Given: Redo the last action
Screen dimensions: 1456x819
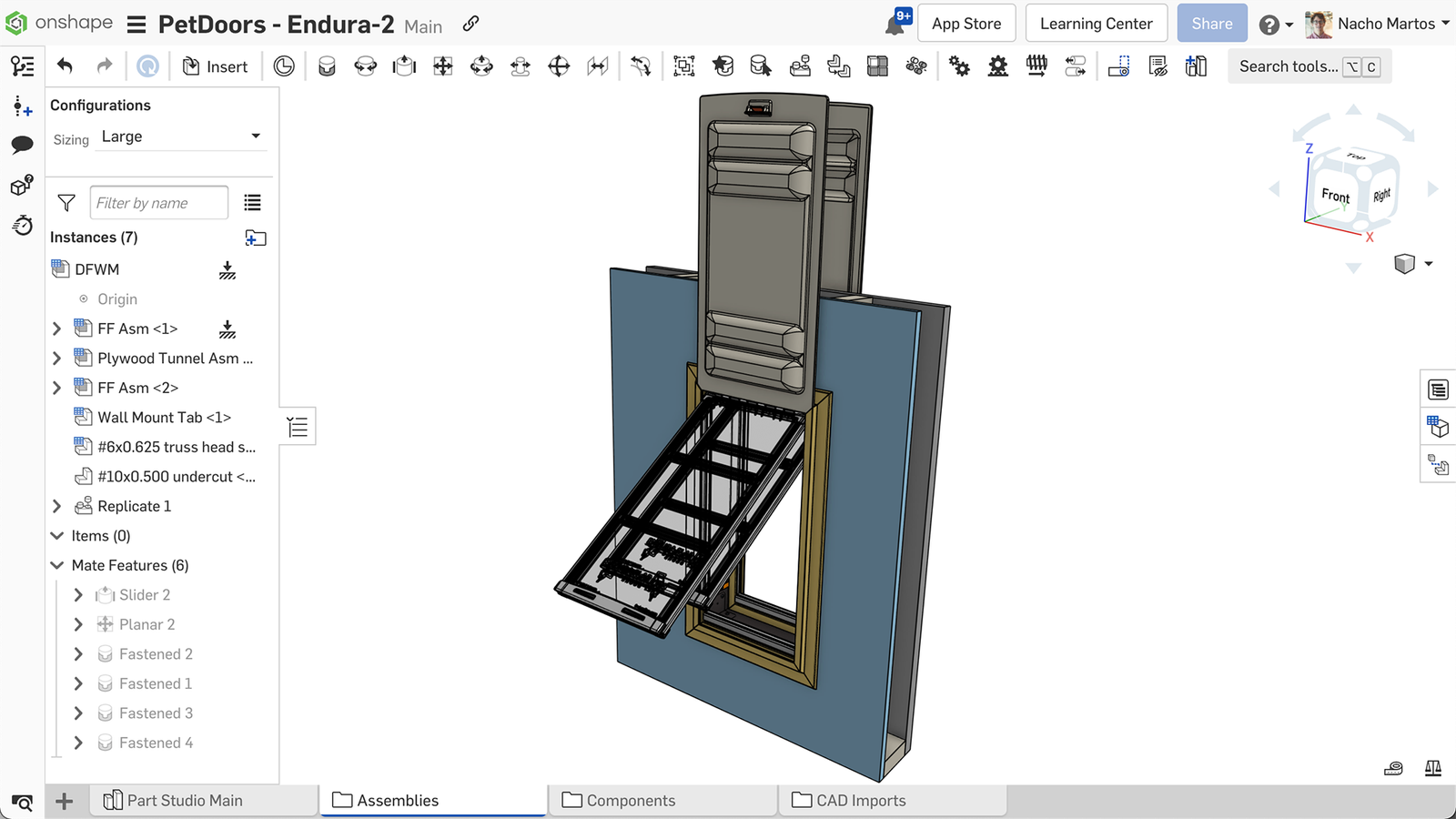Looking at the screenshot, I should click(x=103, y=65).
